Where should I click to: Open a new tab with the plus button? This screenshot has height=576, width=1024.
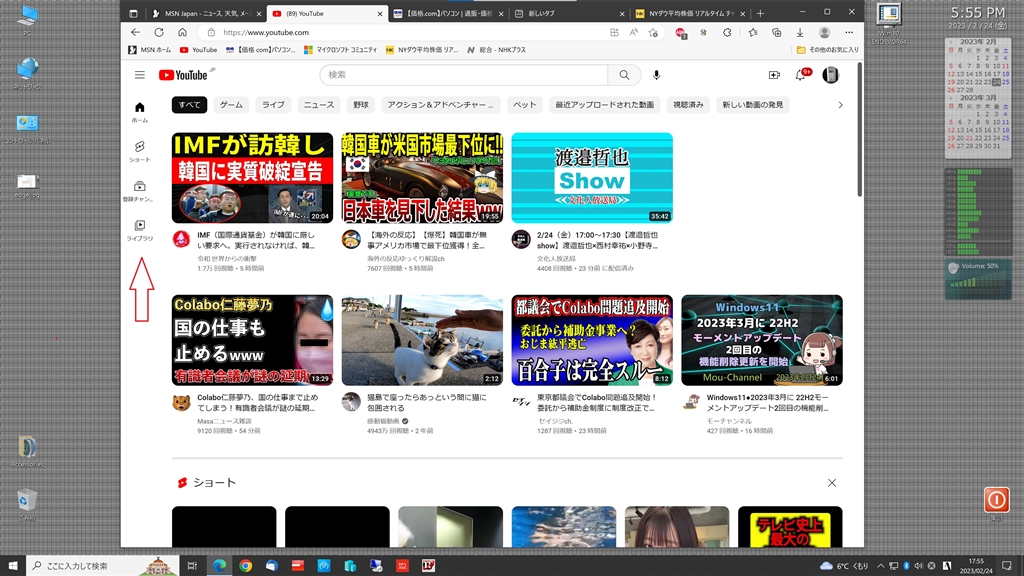760,13
